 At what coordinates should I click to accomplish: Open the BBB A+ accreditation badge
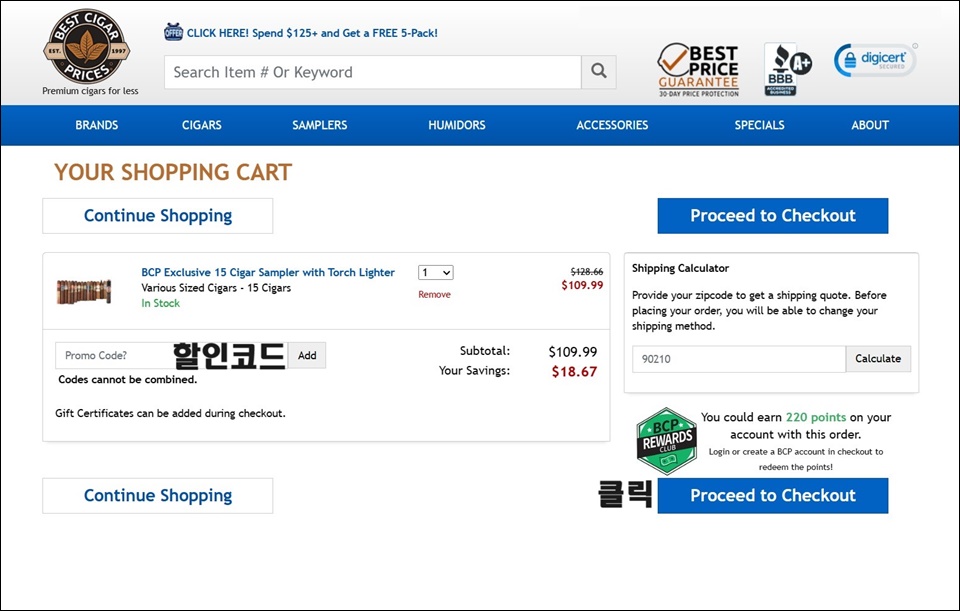(x=787, y=69)
